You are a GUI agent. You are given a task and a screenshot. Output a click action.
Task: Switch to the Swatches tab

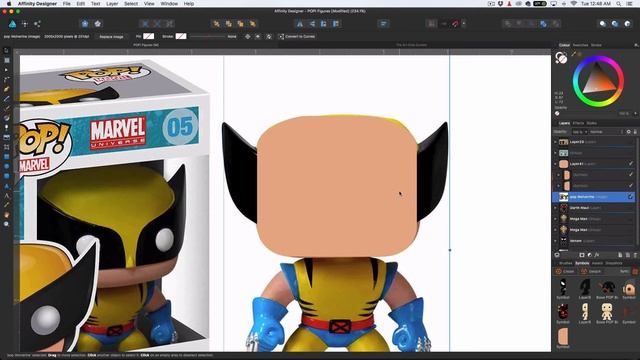point(580,45)
